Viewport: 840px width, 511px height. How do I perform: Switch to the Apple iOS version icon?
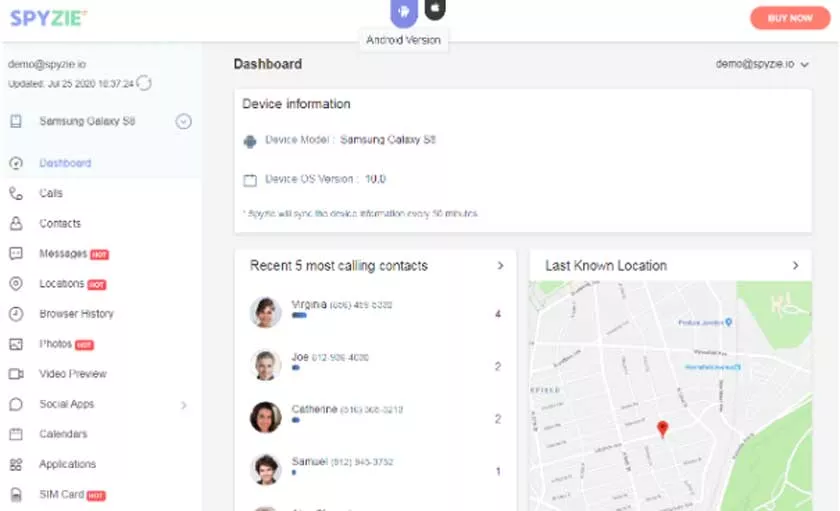pos(435,9)
